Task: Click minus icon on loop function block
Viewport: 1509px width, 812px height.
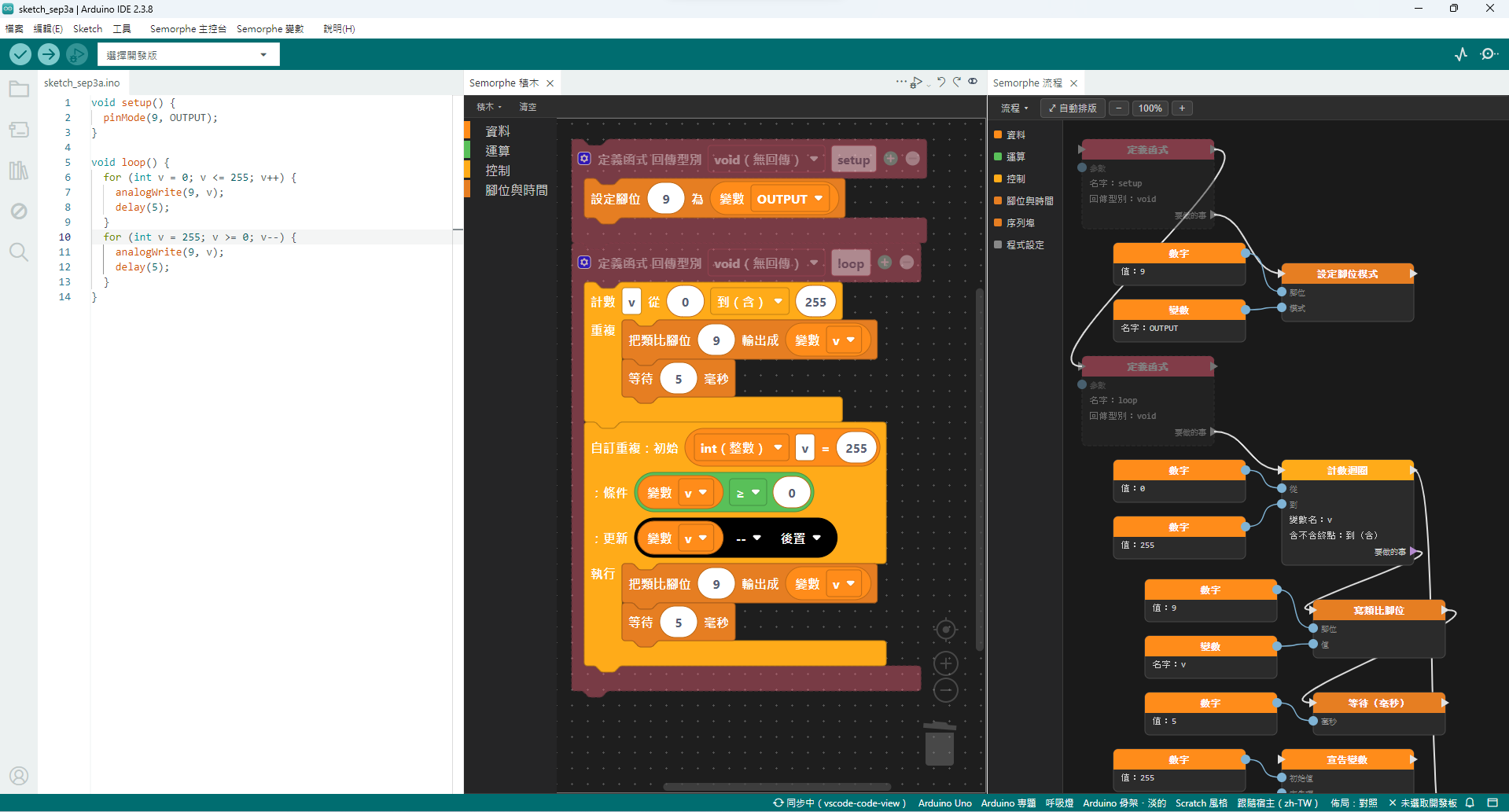Action: point(907,262)
